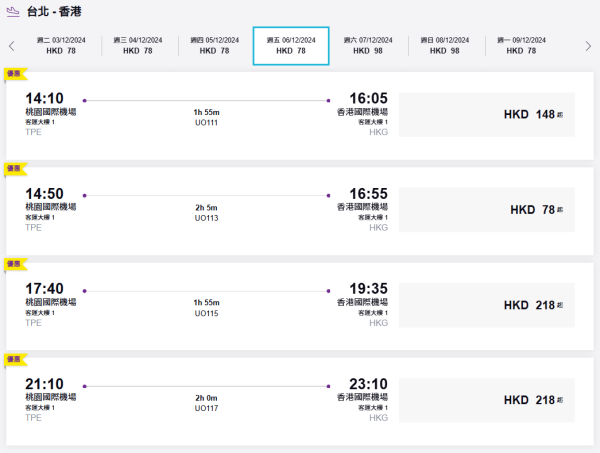The height and width of the screenshot is (453, 600).
Task: Click the previous dates left arrow
Action: [x=11, y=46]
